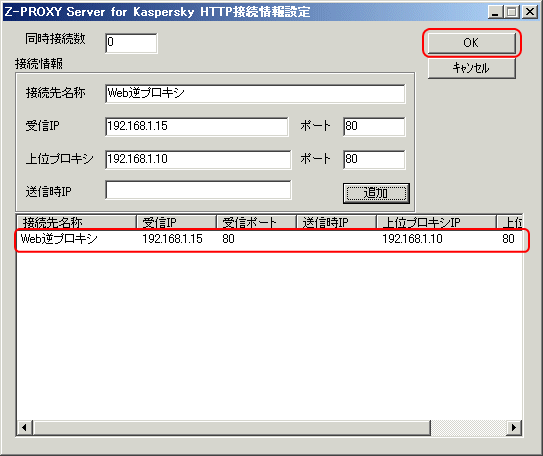Click the scrollbar right arrow
Screen dimensions: 543x456
pyautogui.click(x=514, y=428)
